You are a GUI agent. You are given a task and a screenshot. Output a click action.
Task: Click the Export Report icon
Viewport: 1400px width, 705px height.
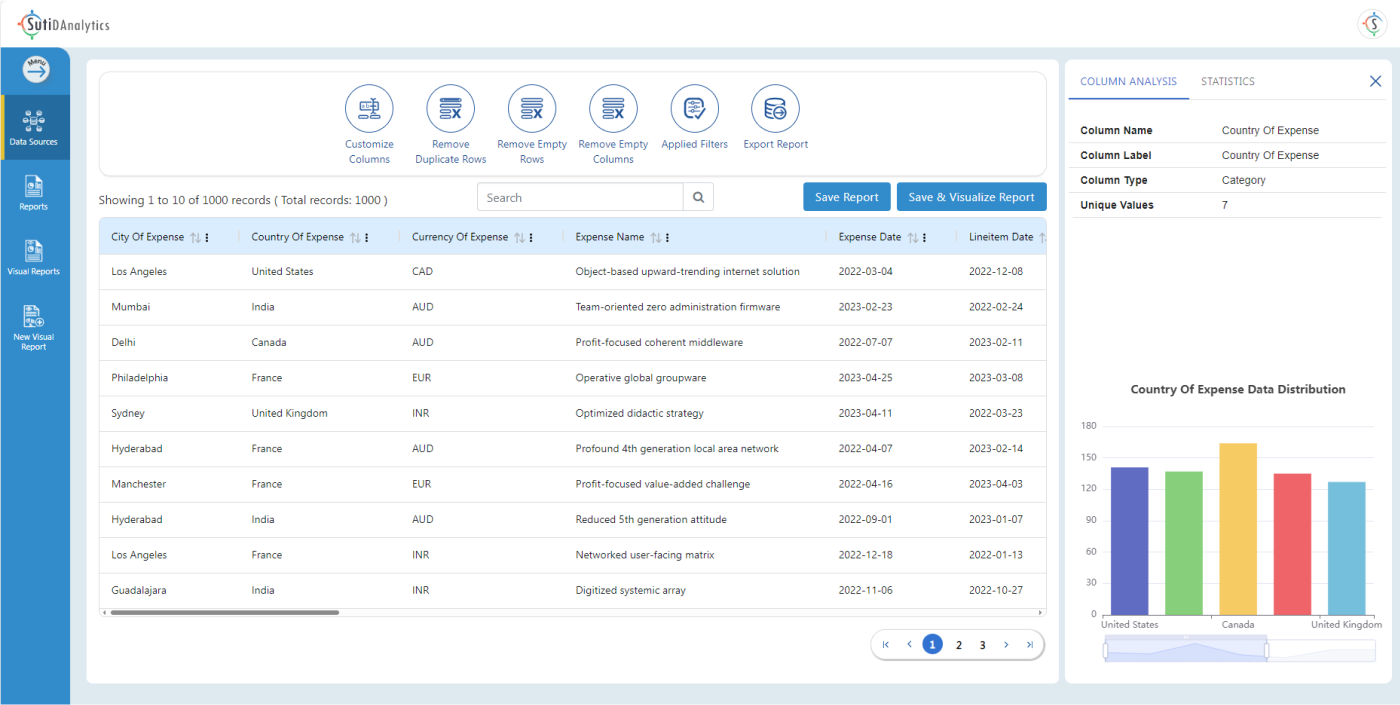775,109
